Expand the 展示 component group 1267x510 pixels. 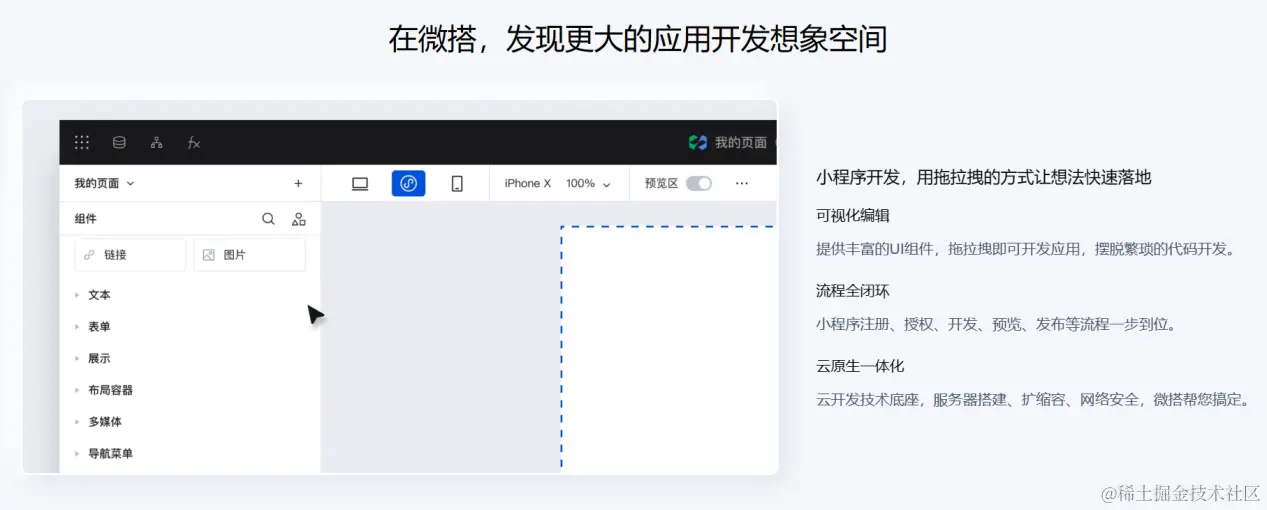click(99, 358)
